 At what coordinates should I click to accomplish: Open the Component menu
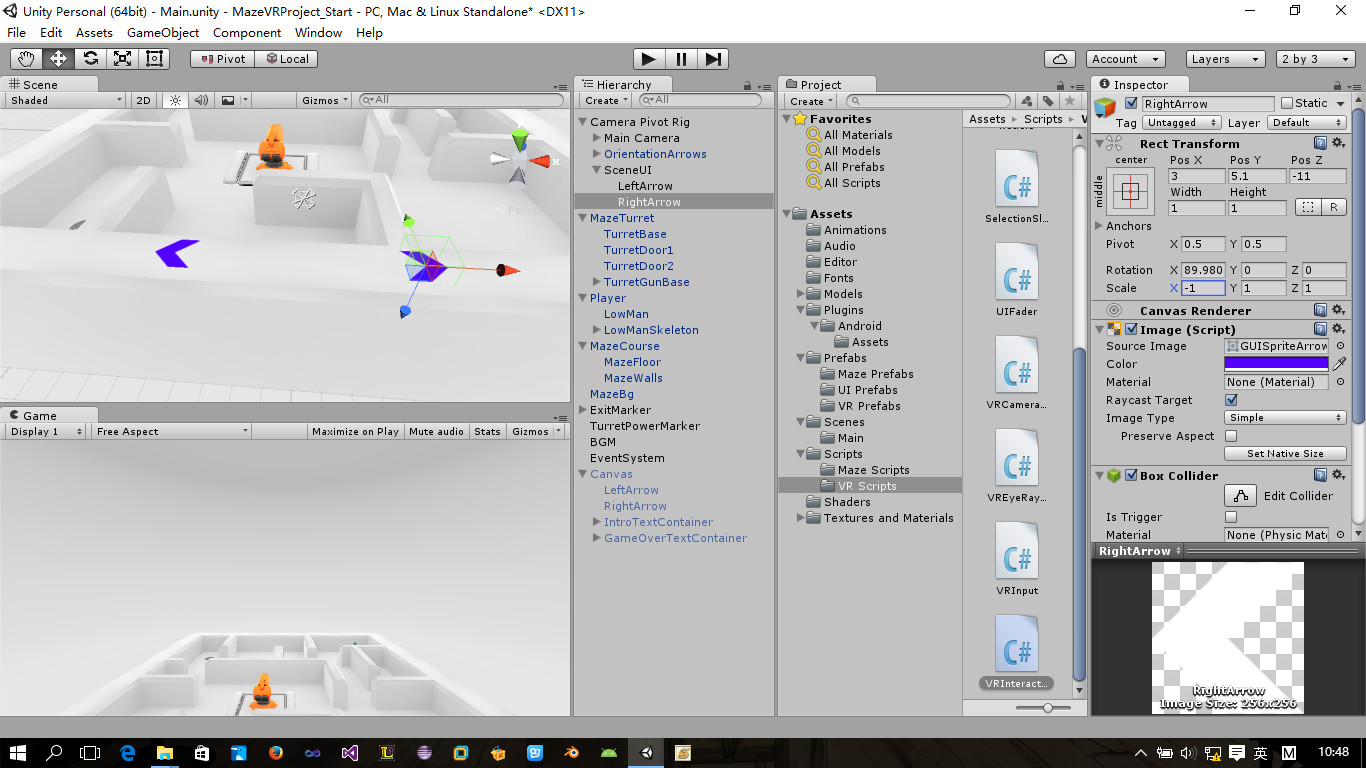(x=247, y=32)
